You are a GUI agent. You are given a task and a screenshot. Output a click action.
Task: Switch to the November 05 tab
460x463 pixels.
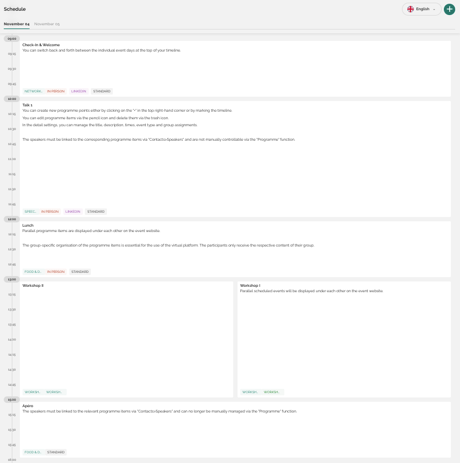point(47,24)
